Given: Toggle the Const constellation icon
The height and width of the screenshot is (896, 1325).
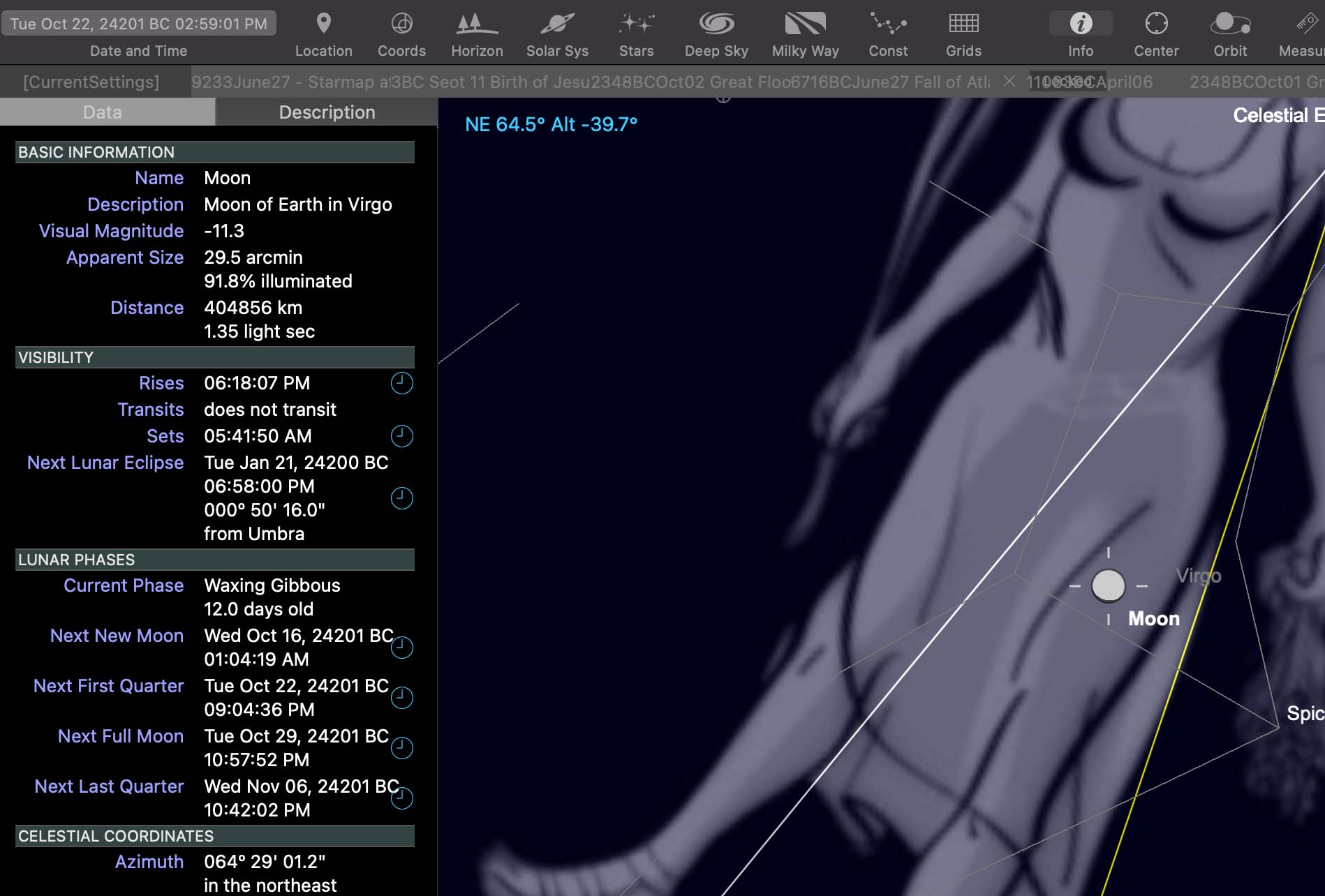Looking at the screenshot, I should coord(888,24).
